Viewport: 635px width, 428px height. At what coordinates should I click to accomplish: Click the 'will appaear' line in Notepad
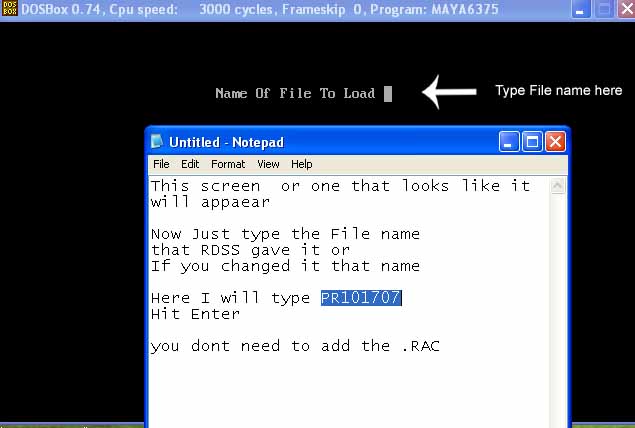(210, 202)
